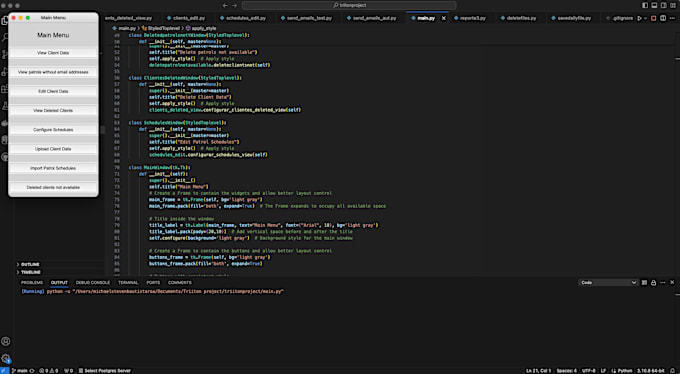Open the Manage gear icon

pos(6,359)
